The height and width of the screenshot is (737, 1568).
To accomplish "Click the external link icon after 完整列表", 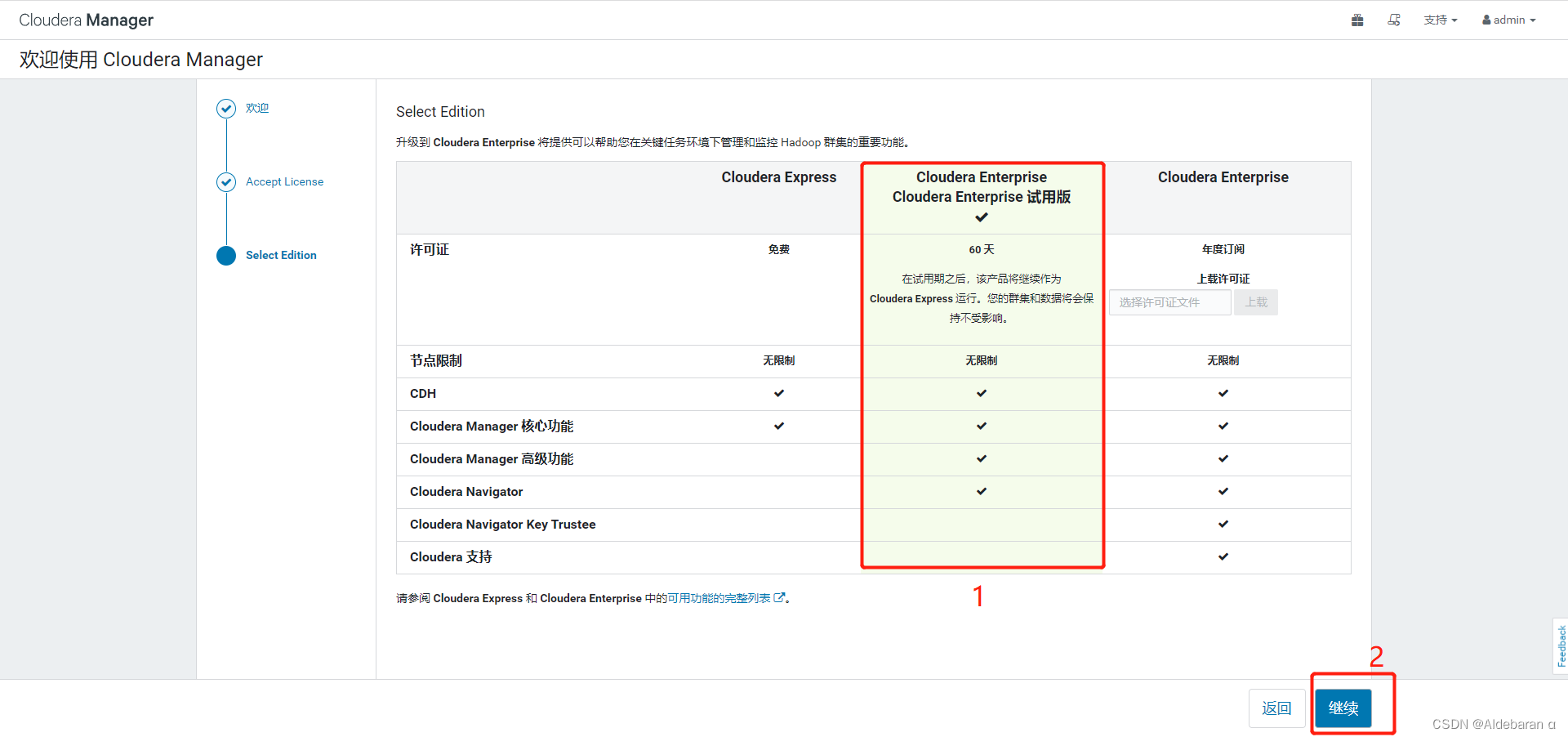I will tap(779, 598).
